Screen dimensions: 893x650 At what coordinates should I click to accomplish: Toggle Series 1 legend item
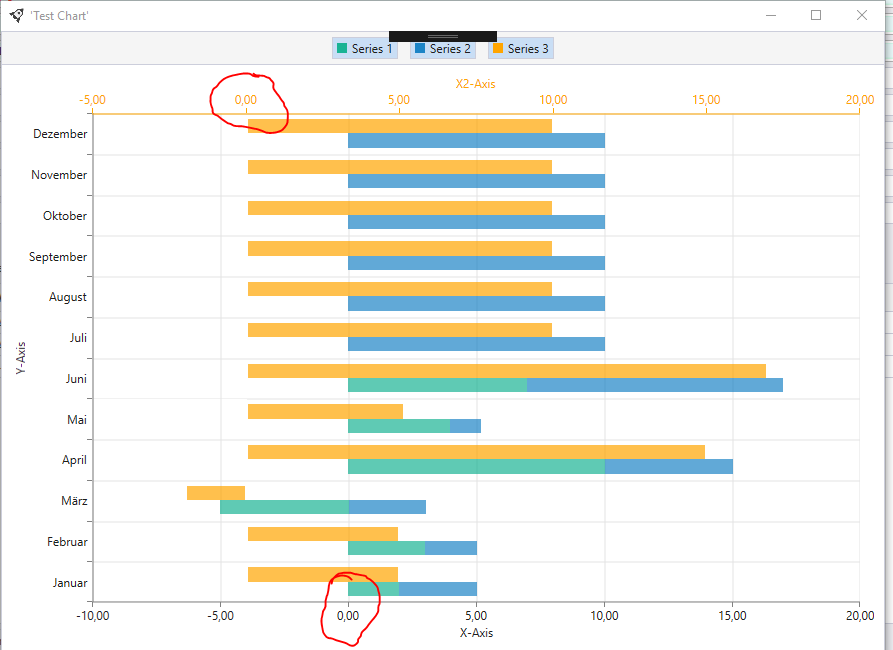click(x=365, y=48)
